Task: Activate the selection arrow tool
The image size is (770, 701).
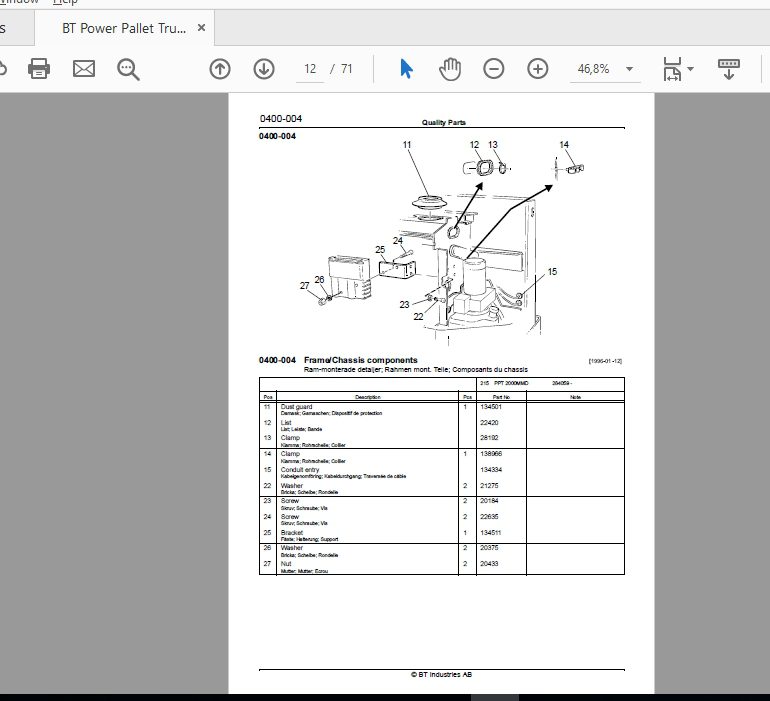Action: [x=406, y=69]
